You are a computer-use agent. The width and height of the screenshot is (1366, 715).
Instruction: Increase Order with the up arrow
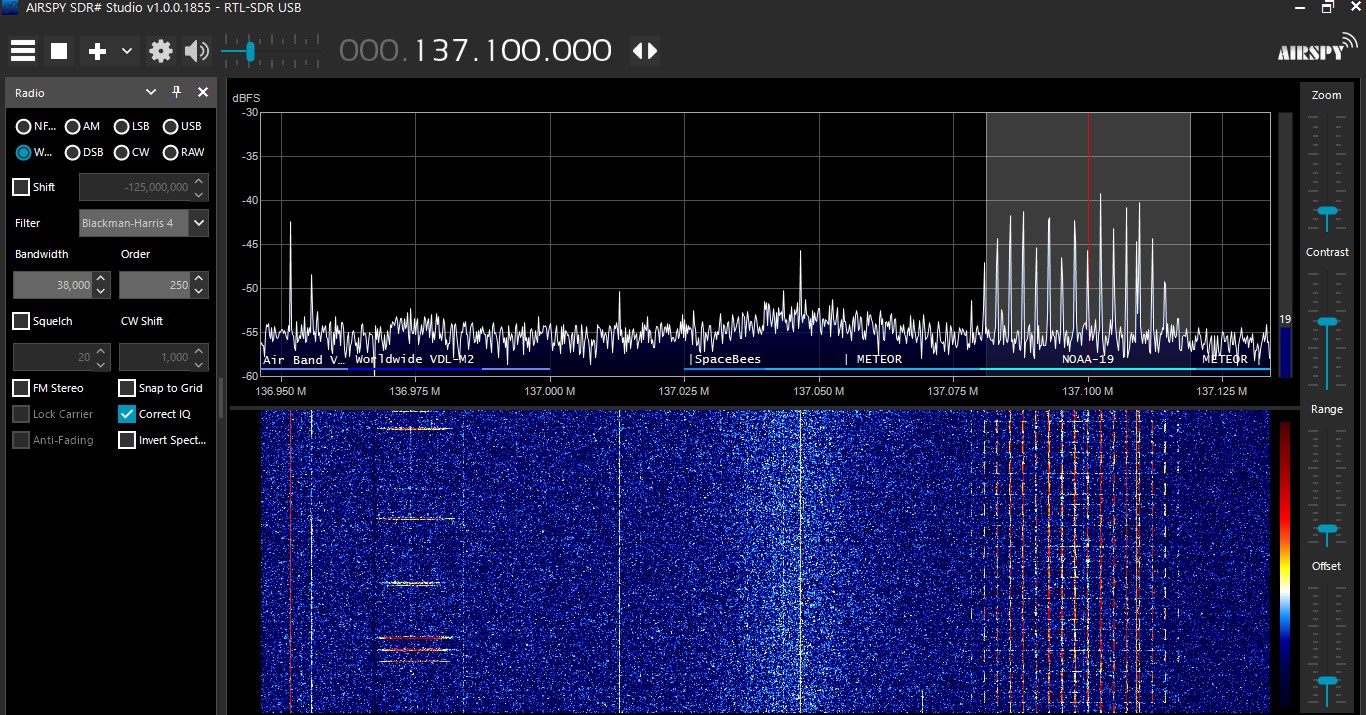[x=200, y=279]
